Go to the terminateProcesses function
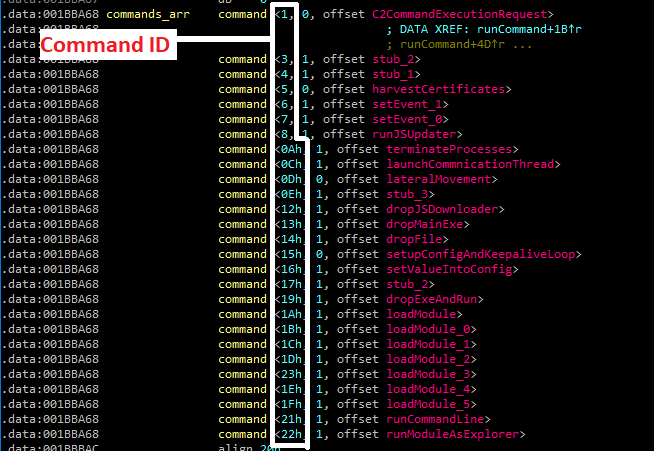 pyautogui.click(x=449, y=149)
